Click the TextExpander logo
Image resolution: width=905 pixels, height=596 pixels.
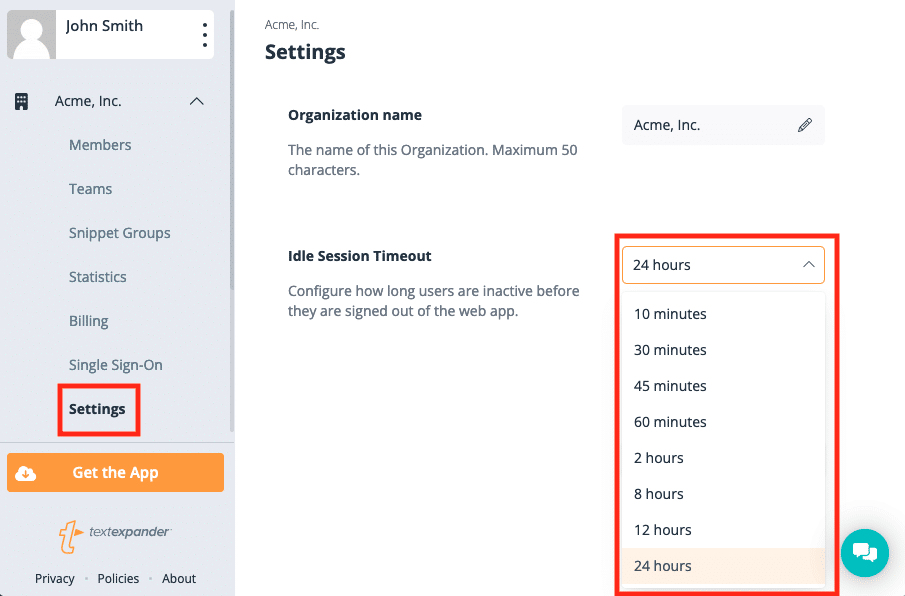tap(115, 536)
